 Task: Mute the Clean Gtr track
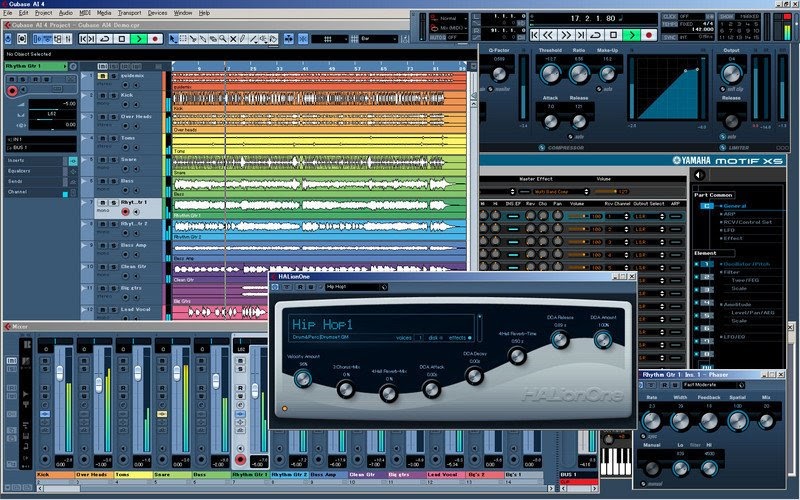(103, 267)
